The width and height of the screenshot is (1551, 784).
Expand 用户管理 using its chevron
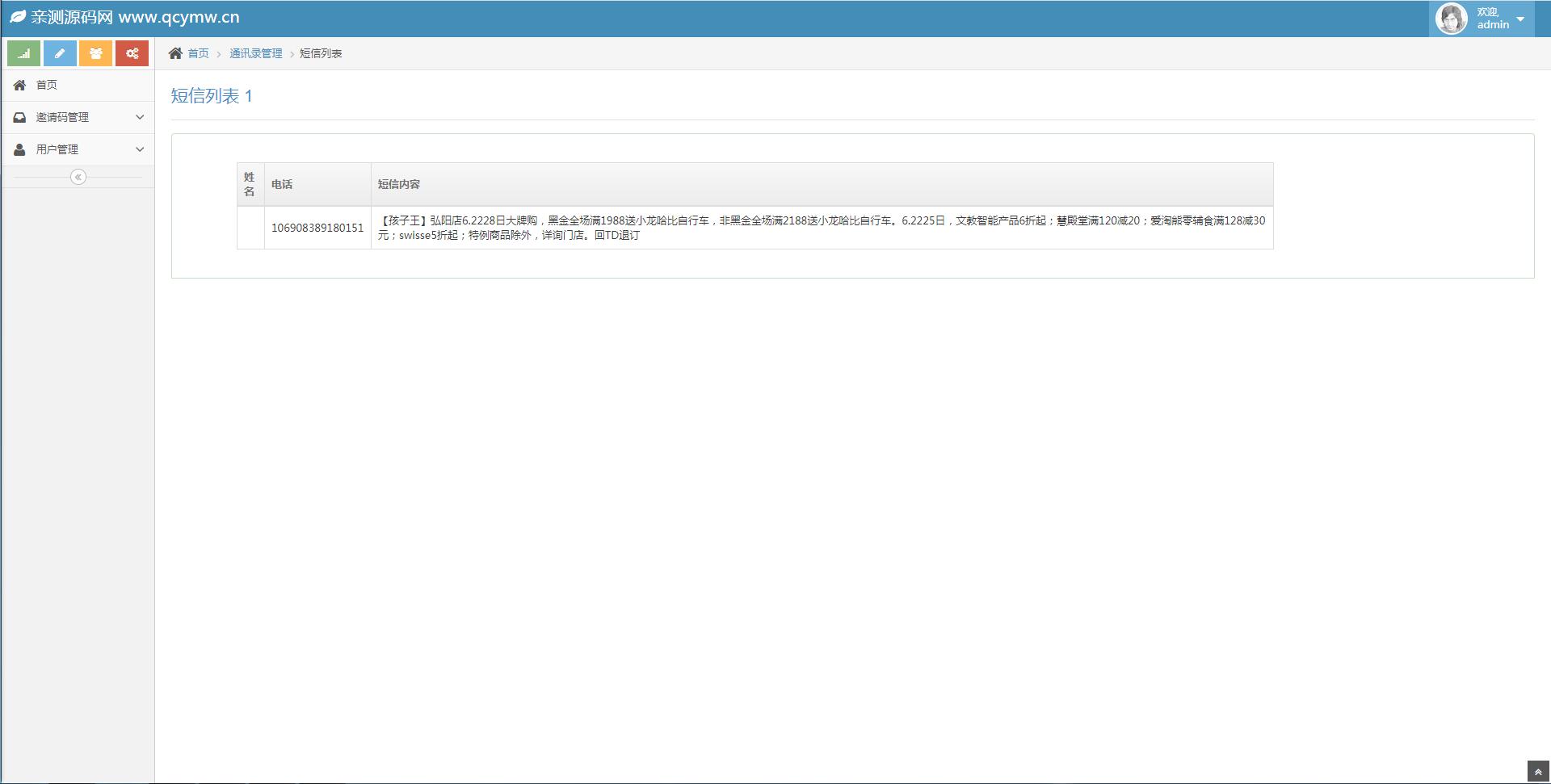pos(140,149)
